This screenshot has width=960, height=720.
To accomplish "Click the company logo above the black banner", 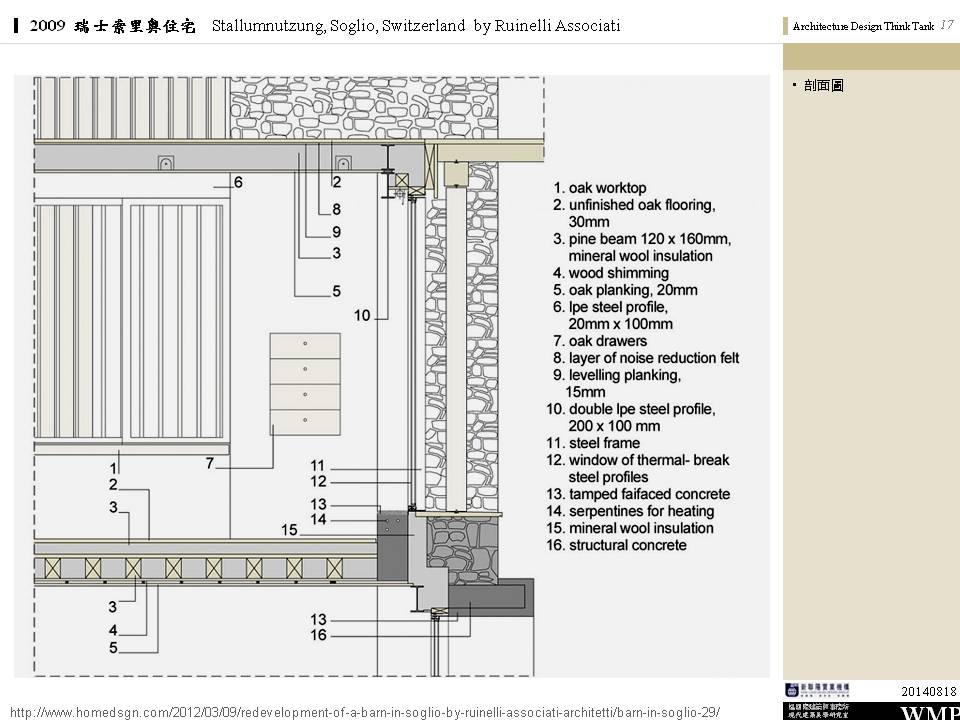I will click(816, 690).
